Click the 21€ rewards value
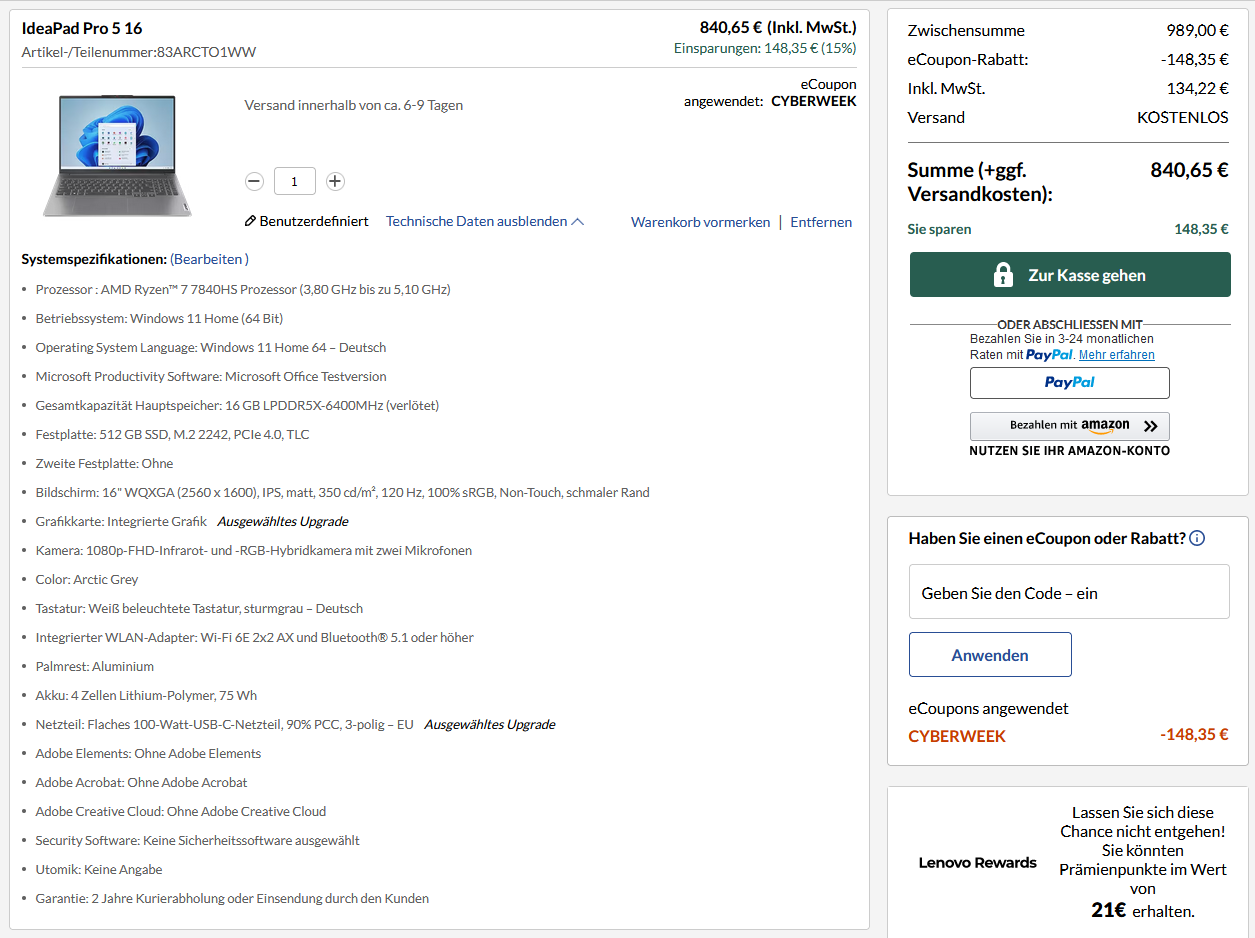Image resolution: width=1255 pixels, height=938 pixels. click(1109, 910)
